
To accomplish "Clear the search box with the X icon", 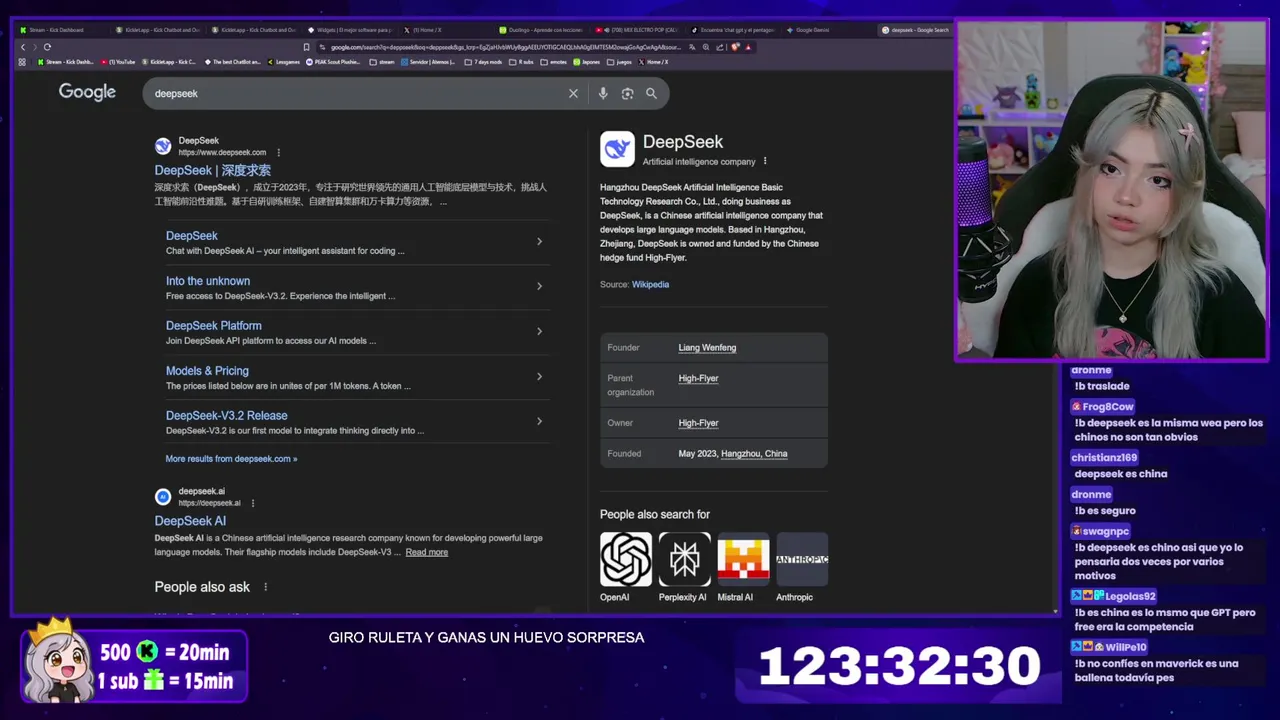I will click(x=573, y=93).
